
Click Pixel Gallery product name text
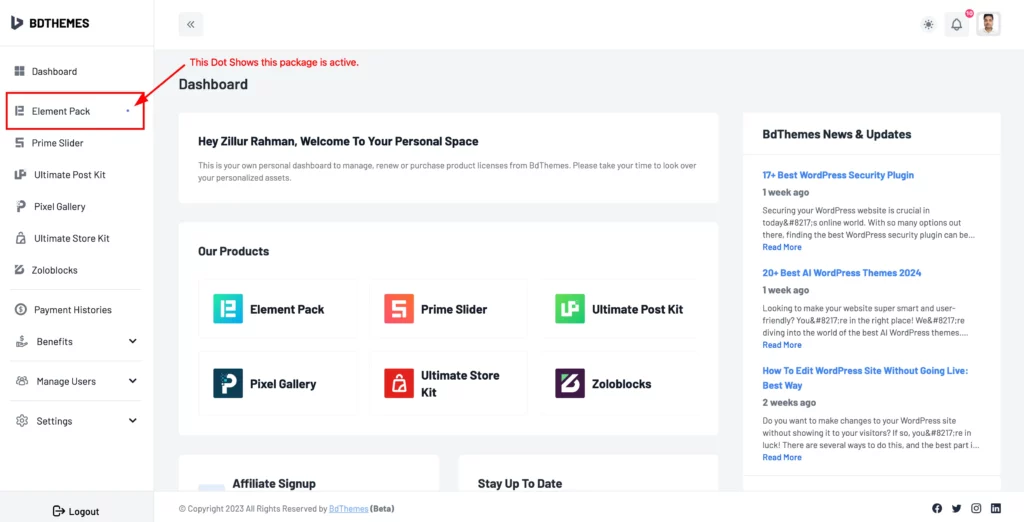[283, 383]
